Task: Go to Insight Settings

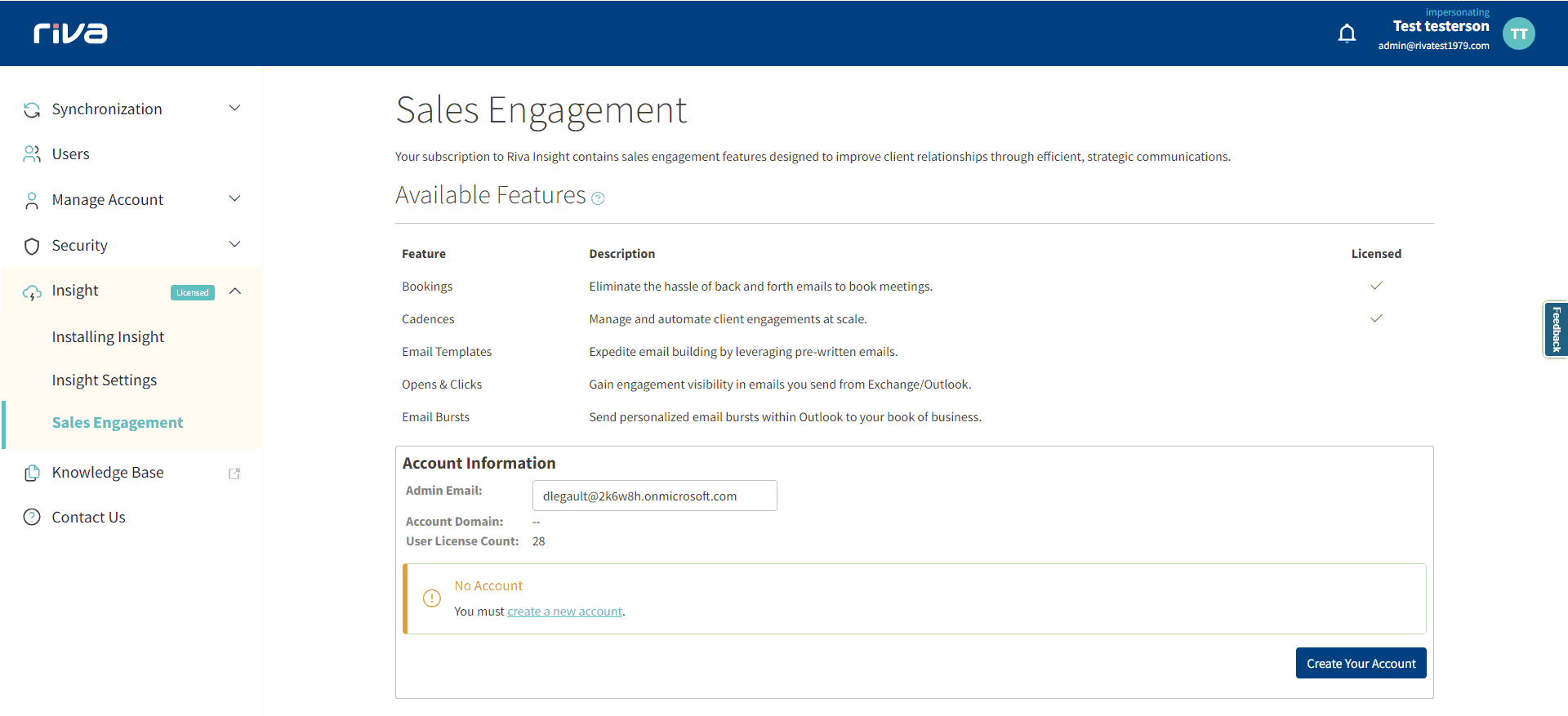Action: pos(105,380)
